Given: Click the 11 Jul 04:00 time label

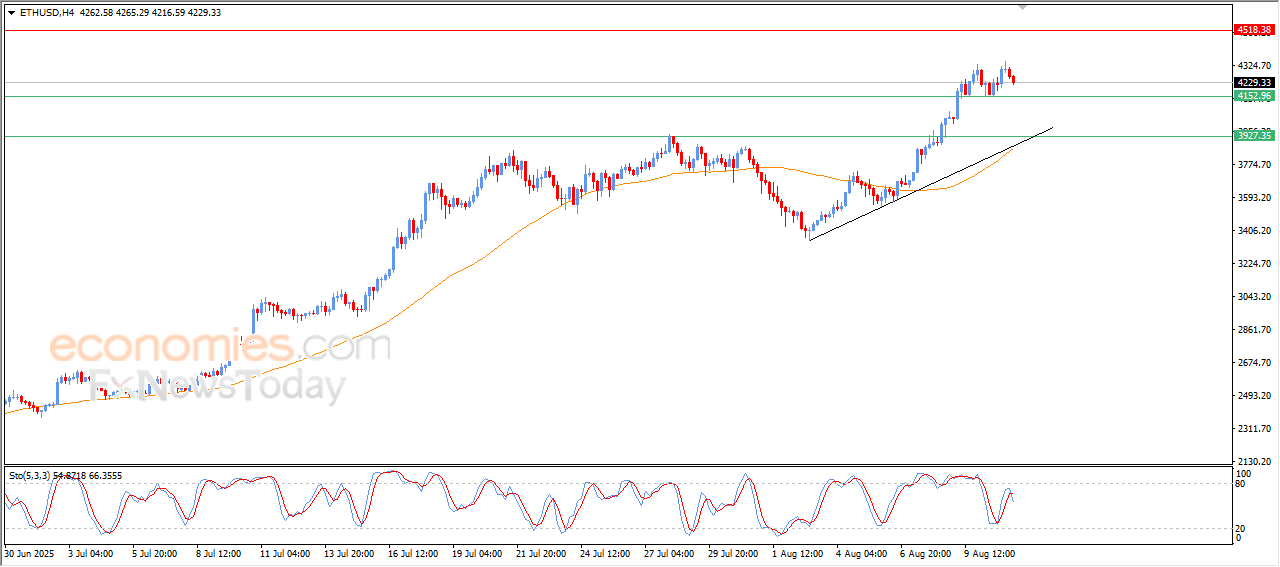Looking at the screenshot, I should click(x=283, y=552).
